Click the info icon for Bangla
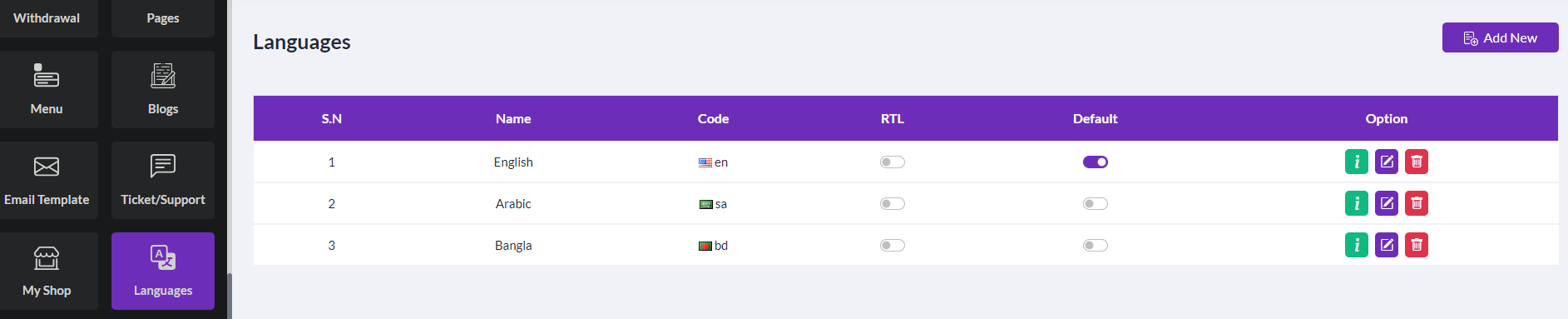 (x=1357, y=245)
